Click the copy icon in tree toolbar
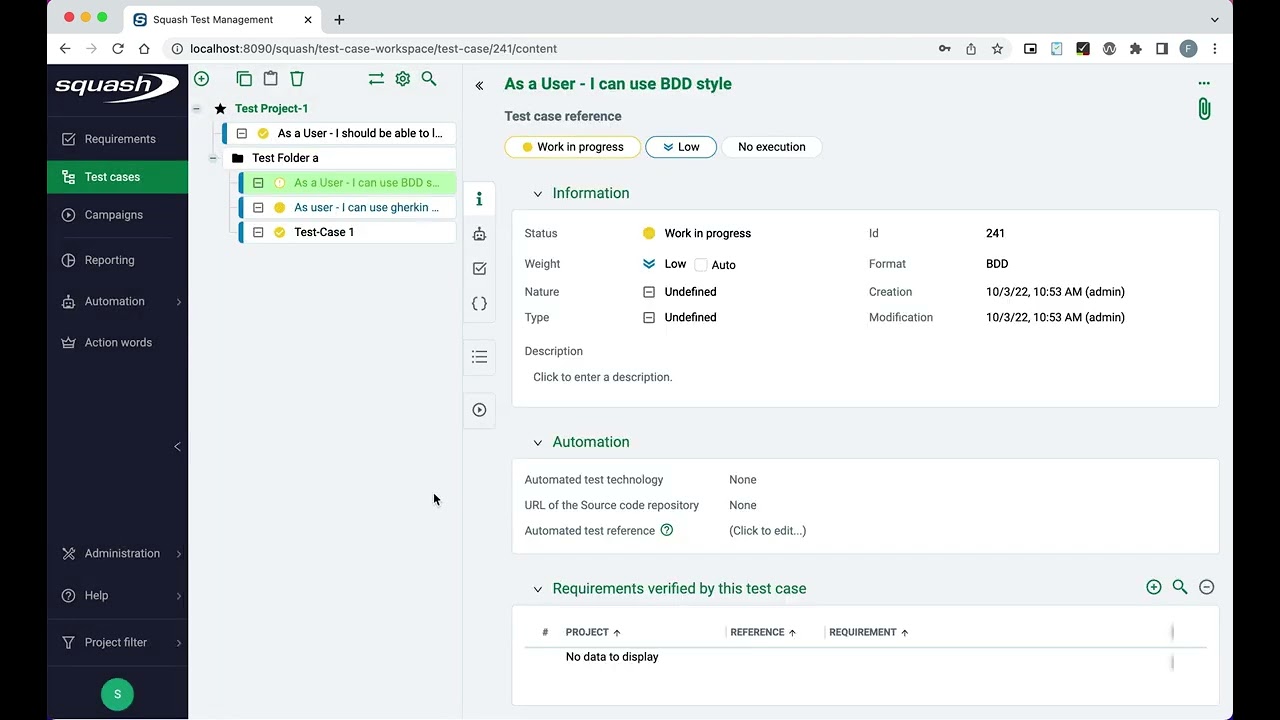The width and height of the screenshot is (1280, 720). coord(244,79)
